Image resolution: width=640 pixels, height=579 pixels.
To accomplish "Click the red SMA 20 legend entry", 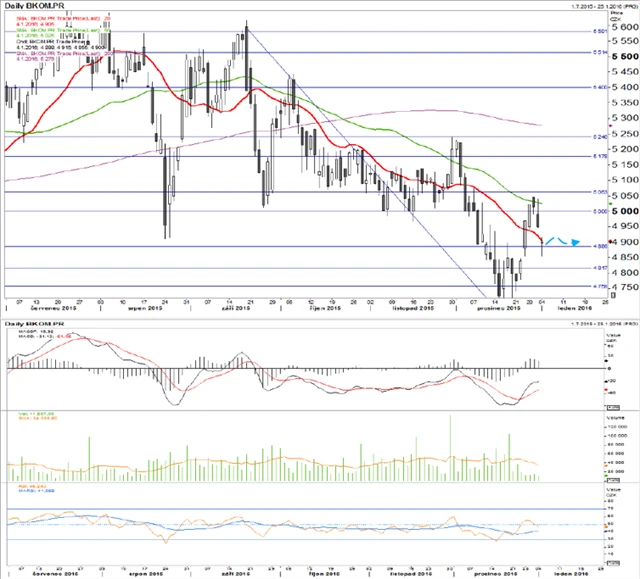I will (63, 21).
